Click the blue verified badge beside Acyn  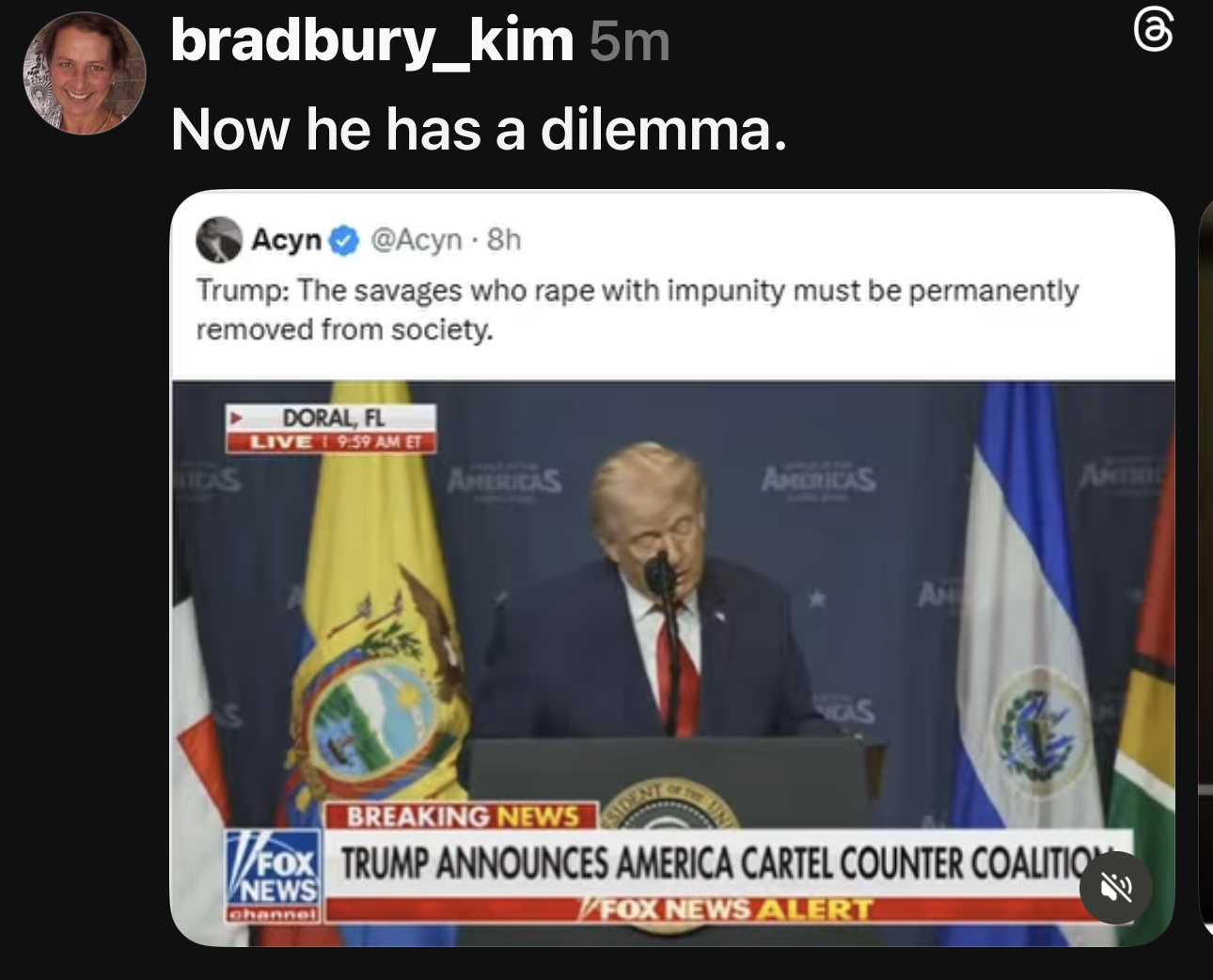pyautogui.click(x=344, y=241)
